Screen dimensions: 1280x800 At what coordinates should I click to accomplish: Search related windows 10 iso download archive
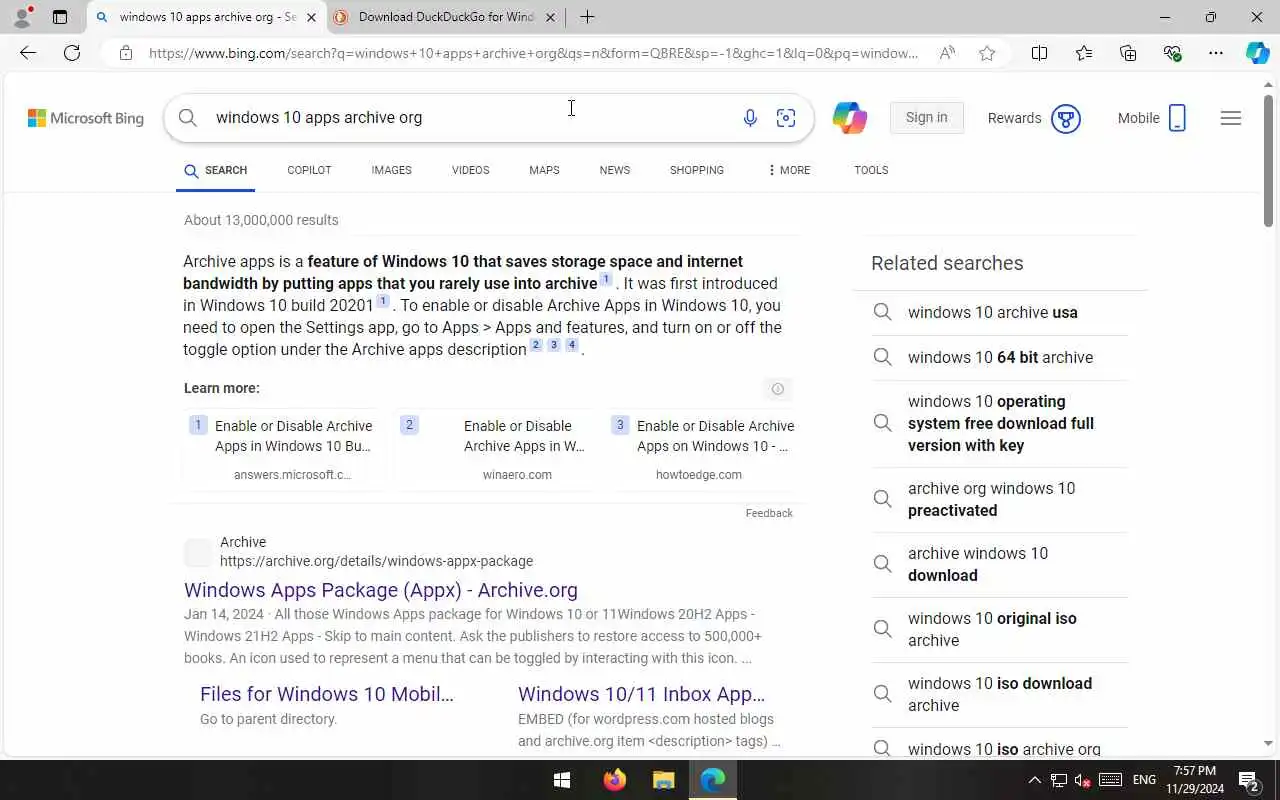click(x=1000, y=694)
